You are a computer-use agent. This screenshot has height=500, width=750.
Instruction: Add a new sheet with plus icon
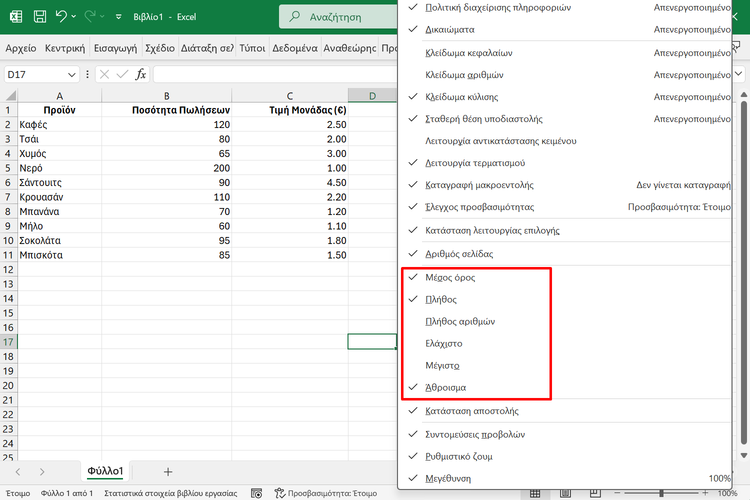tap(168, 471)
